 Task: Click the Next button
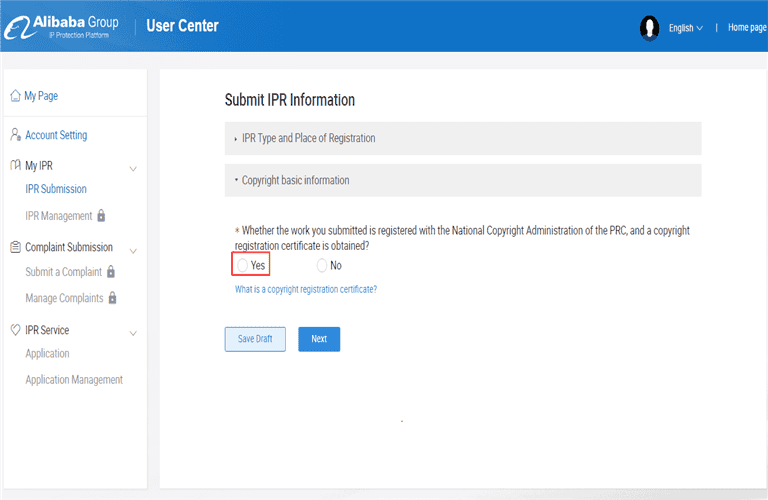coord(319,339)
